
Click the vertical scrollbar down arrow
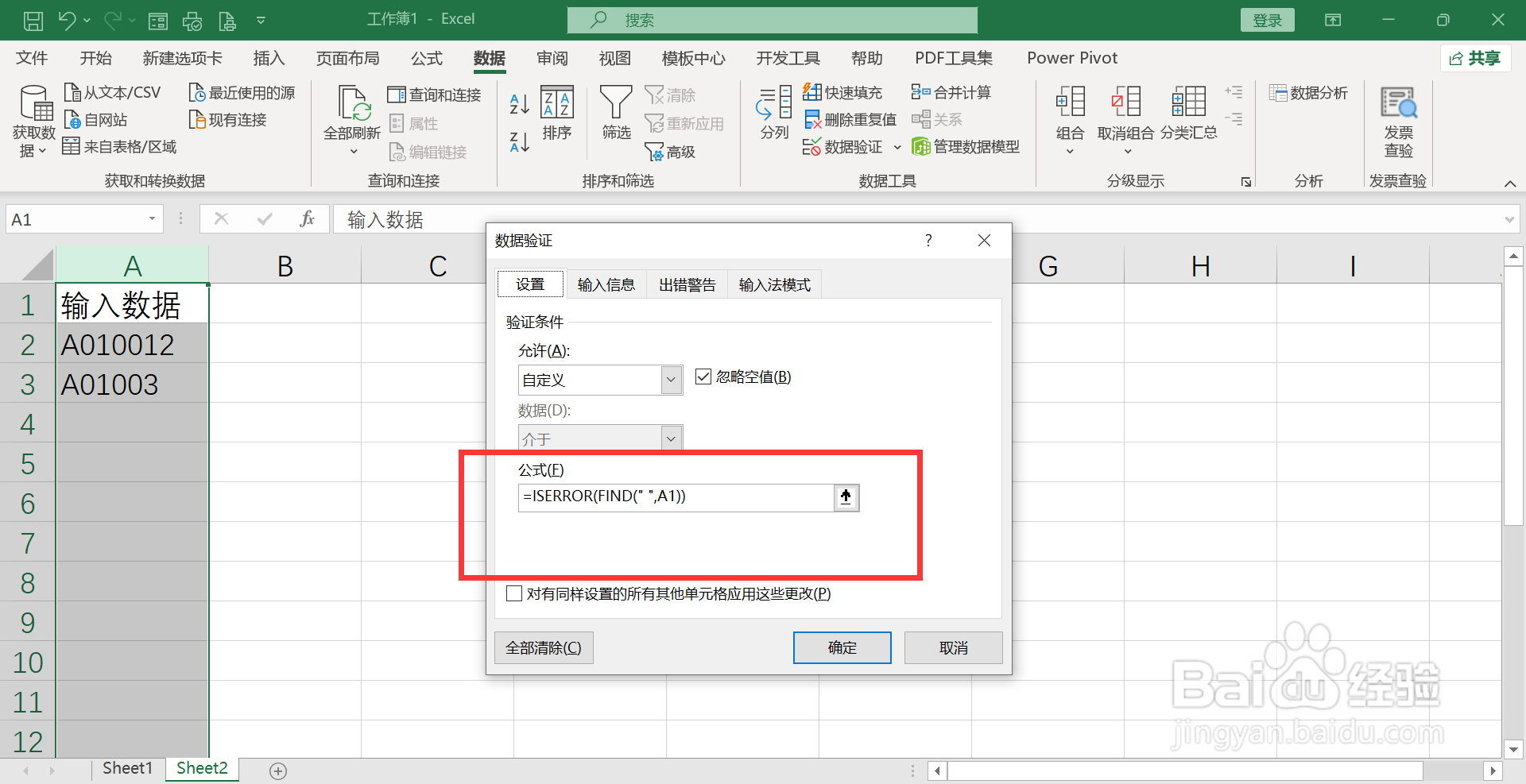pos(1513,748)
